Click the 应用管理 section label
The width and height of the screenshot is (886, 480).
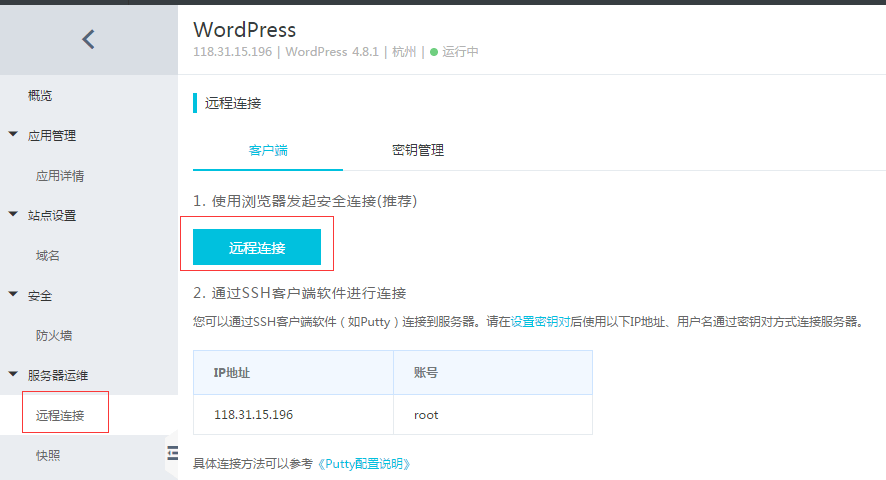point(52,136)
